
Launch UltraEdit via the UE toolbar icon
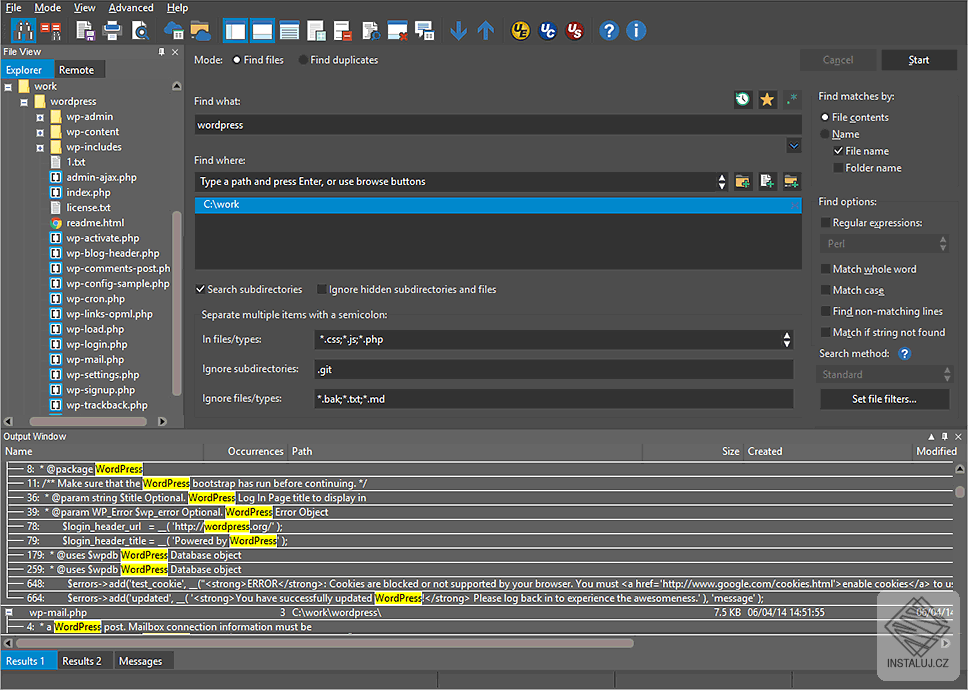[x=520, y=30]
